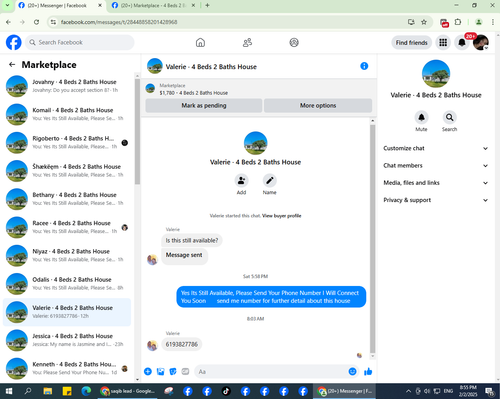
Task: Click the Facebook logo icon
Action: [14, 42]
